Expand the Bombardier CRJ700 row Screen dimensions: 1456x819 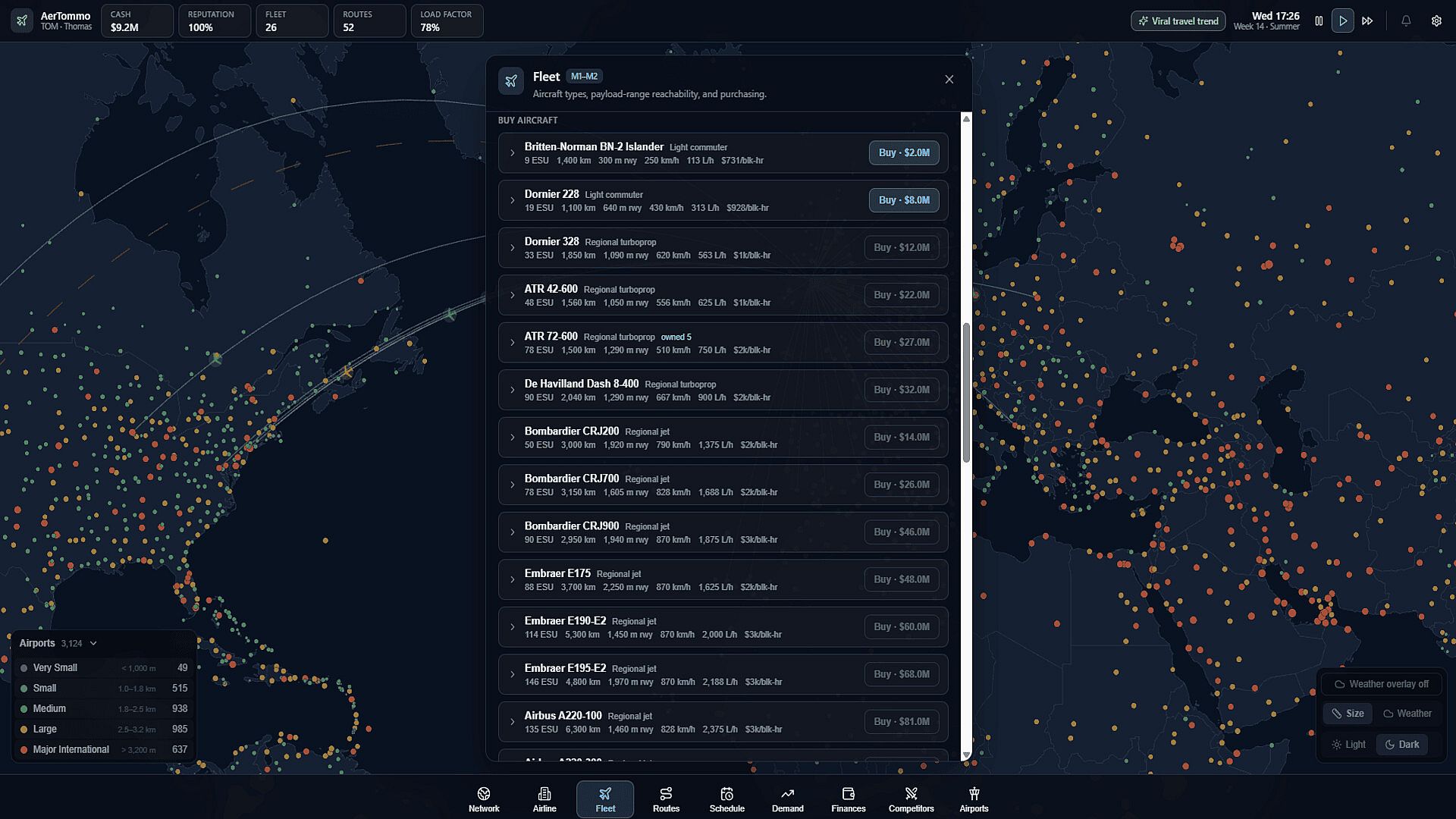tap(513, 485)
